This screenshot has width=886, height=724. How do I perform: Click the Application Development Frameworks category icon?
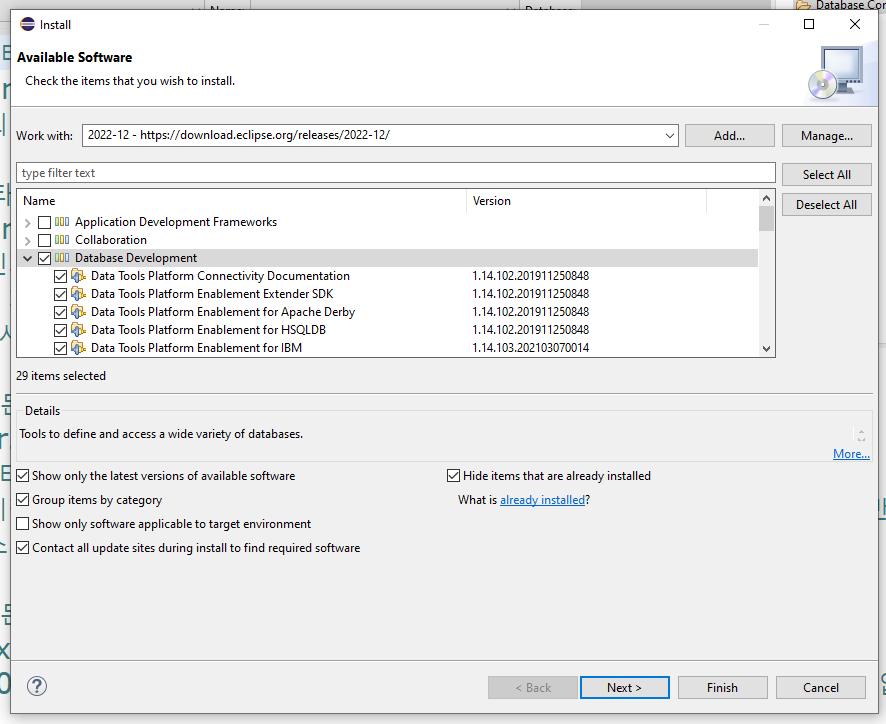pos(62,222)
